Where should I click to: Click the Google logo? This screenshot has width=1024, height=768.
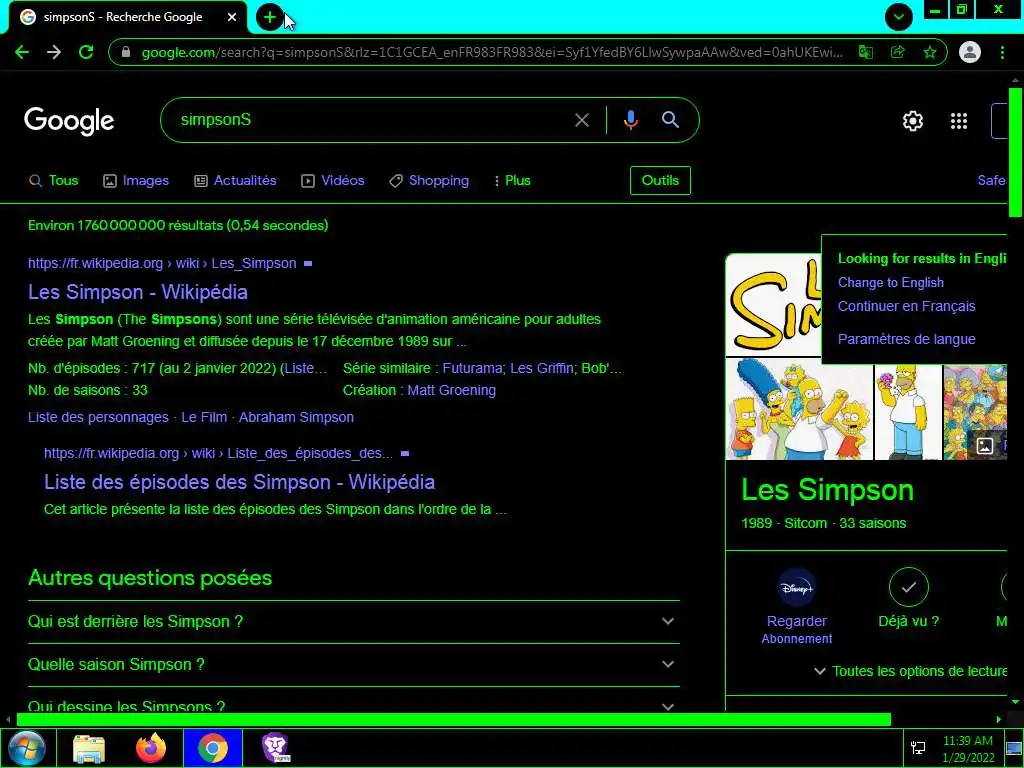[69, 121]
